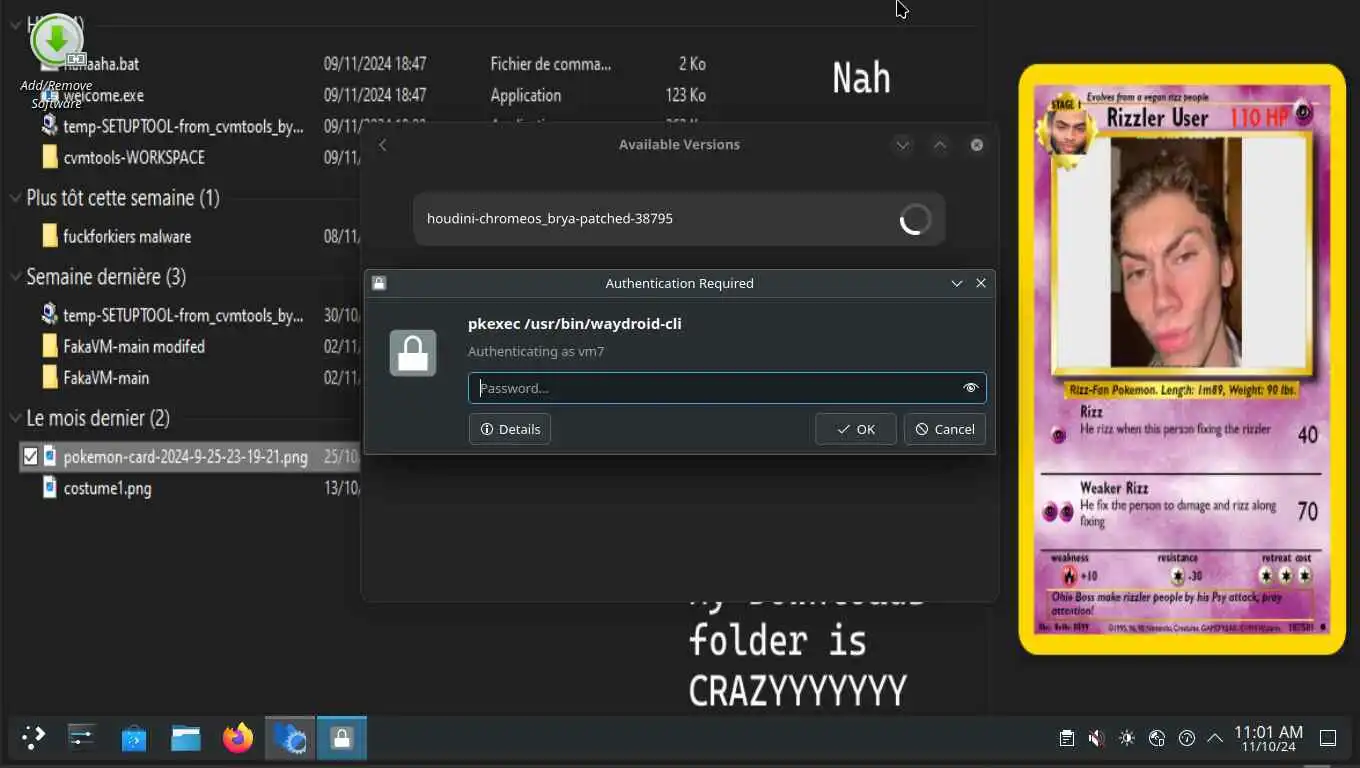Open the network globe tray icon
This screenshot has height=768, width=1360.
pyautogui.click(x=1157, y=738)
